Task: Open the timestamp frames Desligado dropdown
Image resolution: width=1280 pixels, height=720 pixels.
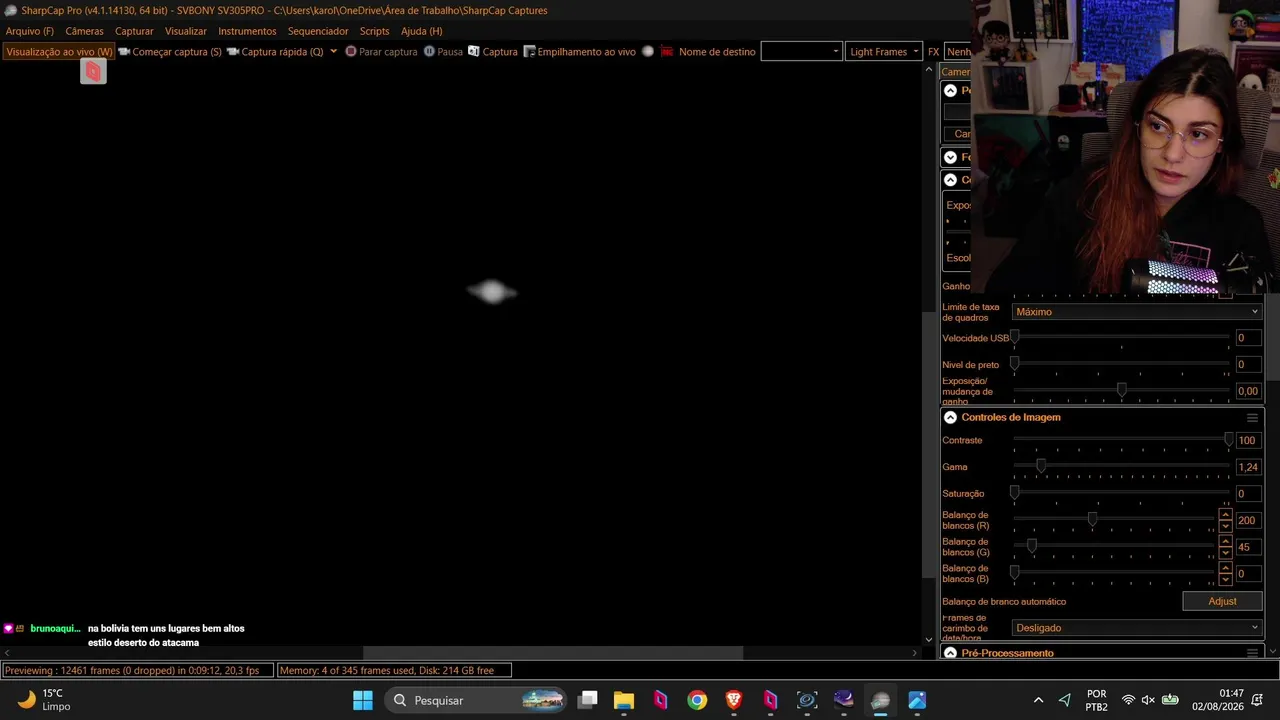Action: 1136,628
